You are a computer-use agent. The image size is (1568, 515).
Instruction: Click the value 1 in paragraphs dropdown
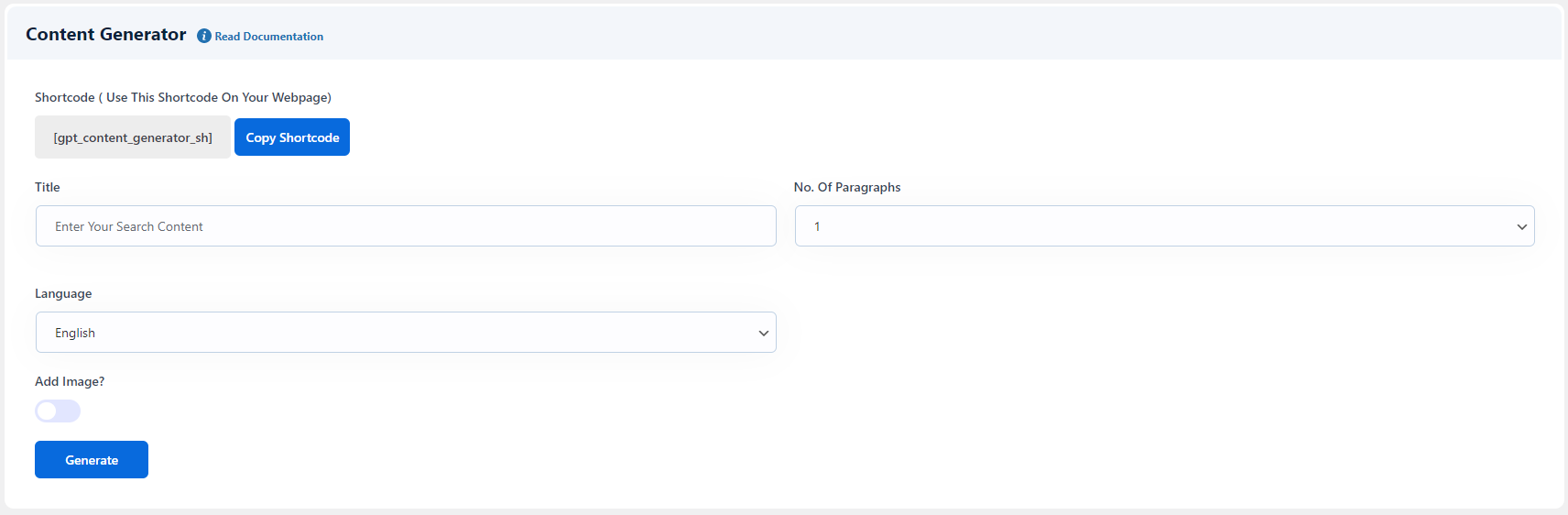[817, 226]
